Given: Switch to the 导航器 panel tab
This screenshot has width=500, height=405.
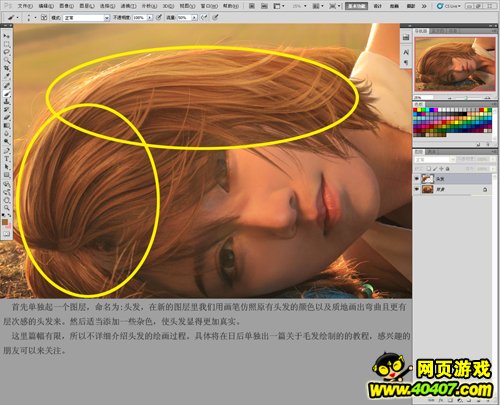Looking at the screenshot, I should [x=421, y=31].
